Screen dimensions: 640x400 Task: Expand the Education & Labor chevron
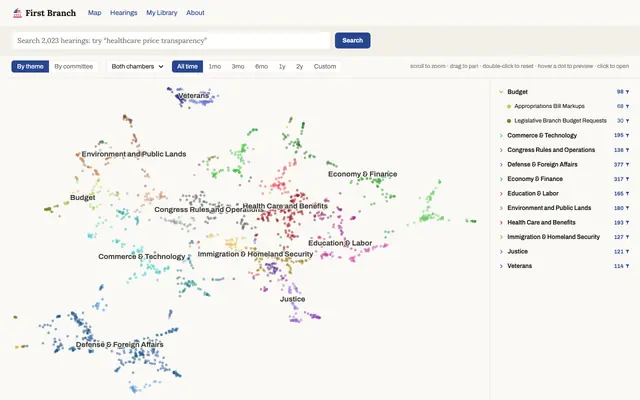click(x=501, y=193)
